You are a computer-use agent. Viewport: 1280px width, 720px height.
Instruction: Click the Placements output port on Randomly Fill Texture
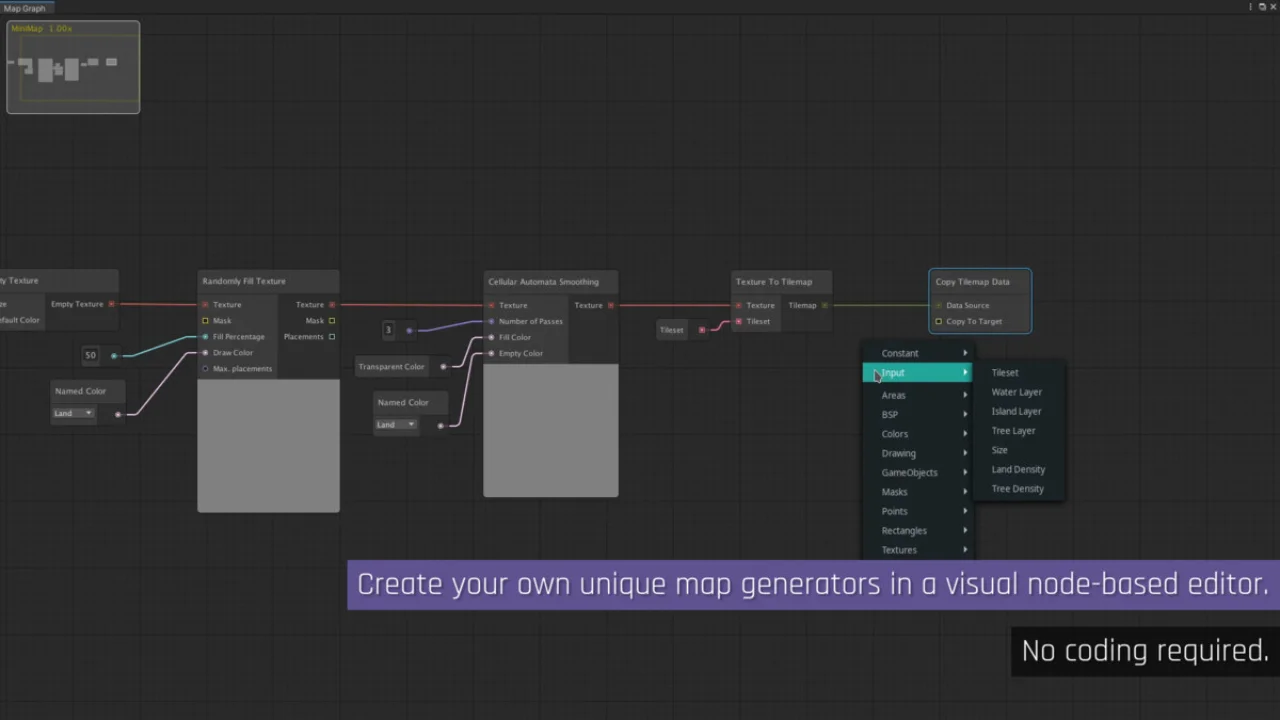(x=332, y=337)
